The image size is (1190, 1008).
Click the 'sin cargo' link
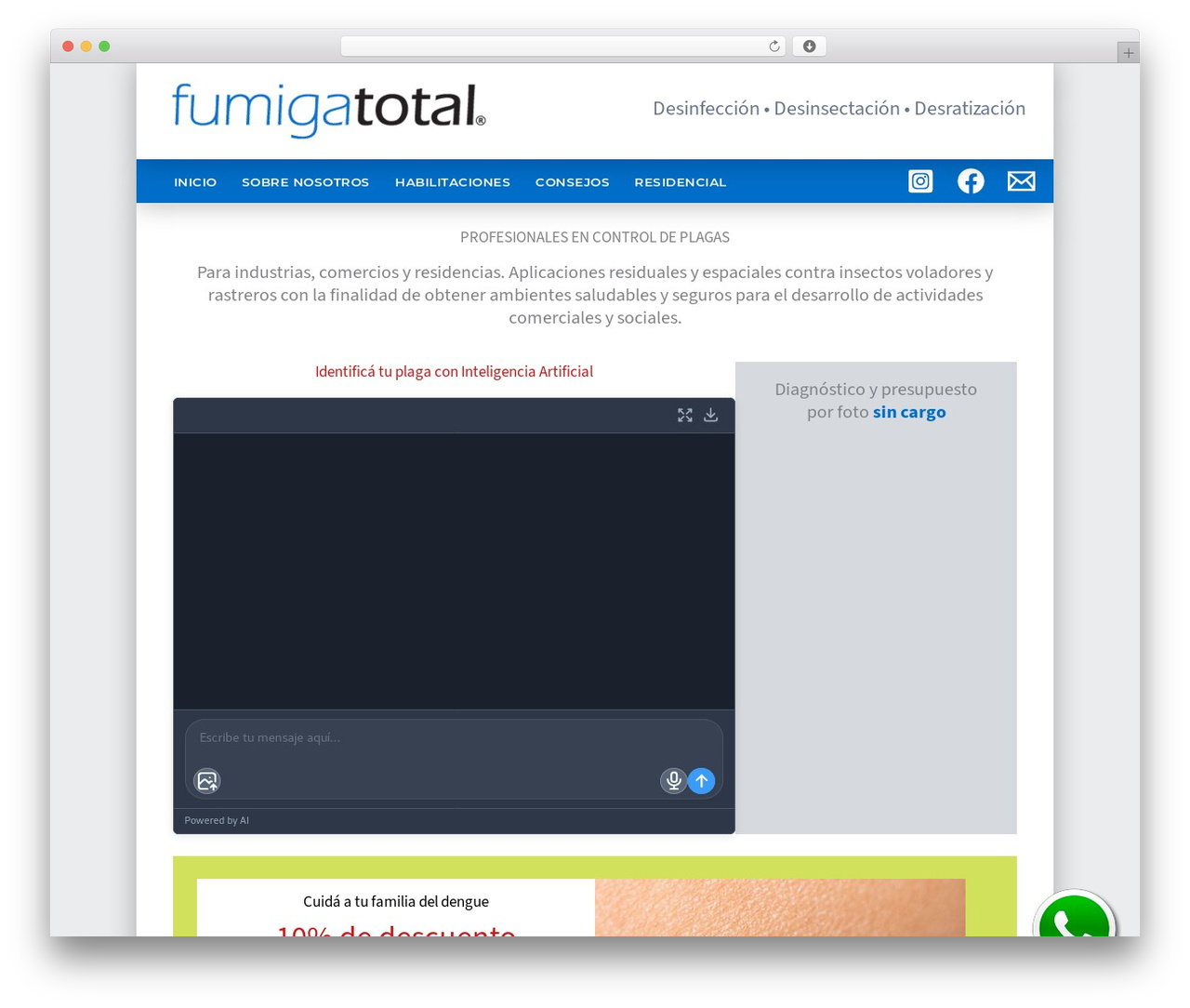point(909,412)
